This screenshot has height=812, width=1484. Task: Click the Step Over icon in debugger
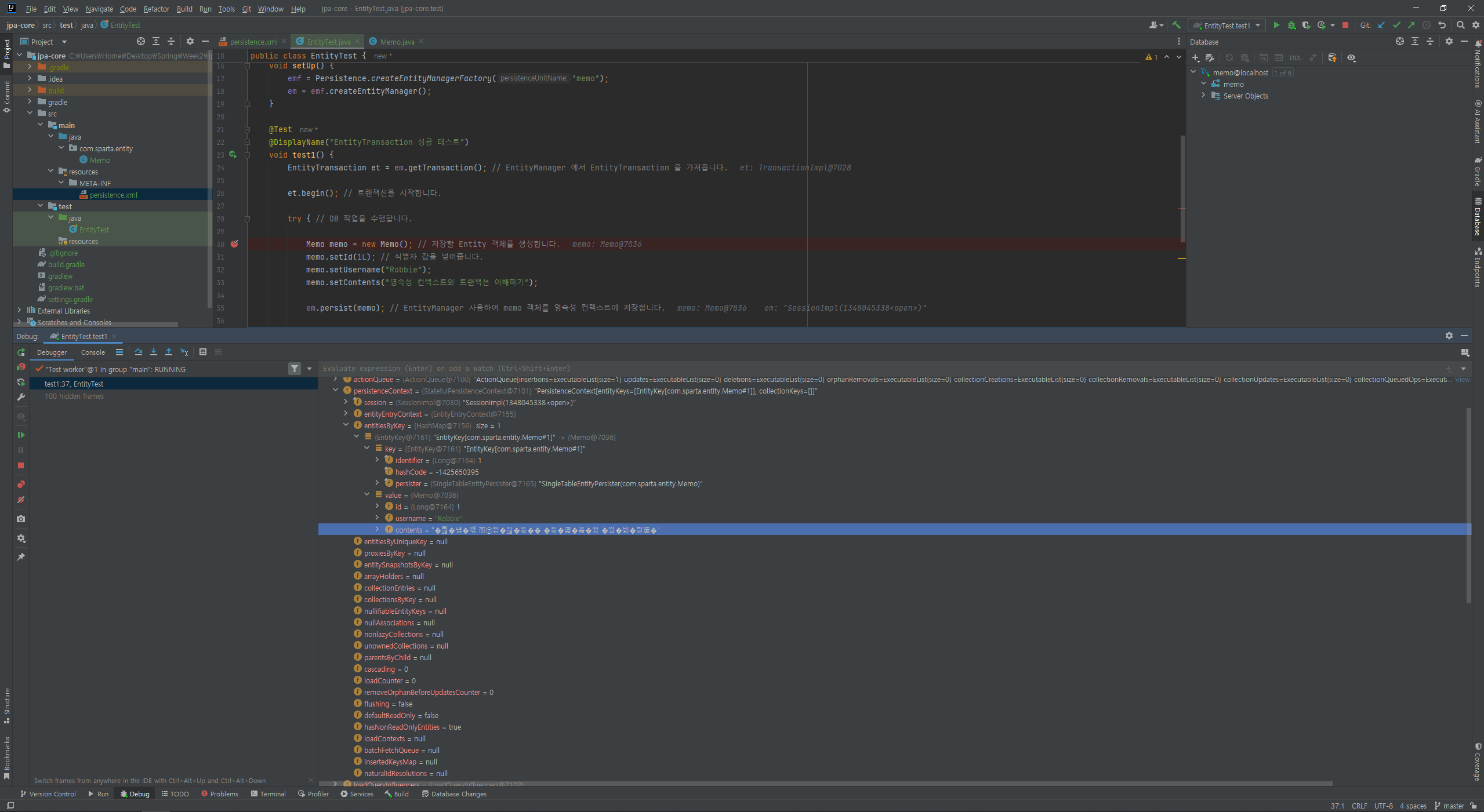[138, 352]
